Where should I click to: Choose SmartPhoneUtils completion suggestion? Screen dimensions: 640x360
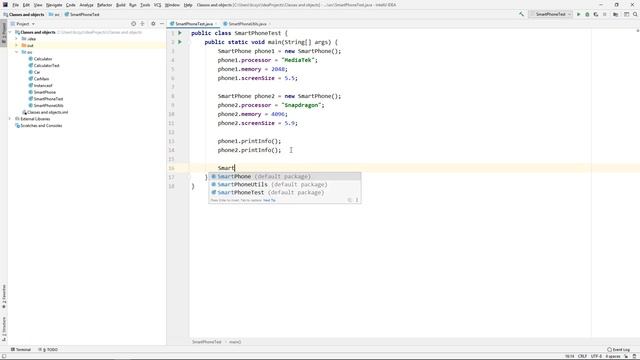(284, 184)
